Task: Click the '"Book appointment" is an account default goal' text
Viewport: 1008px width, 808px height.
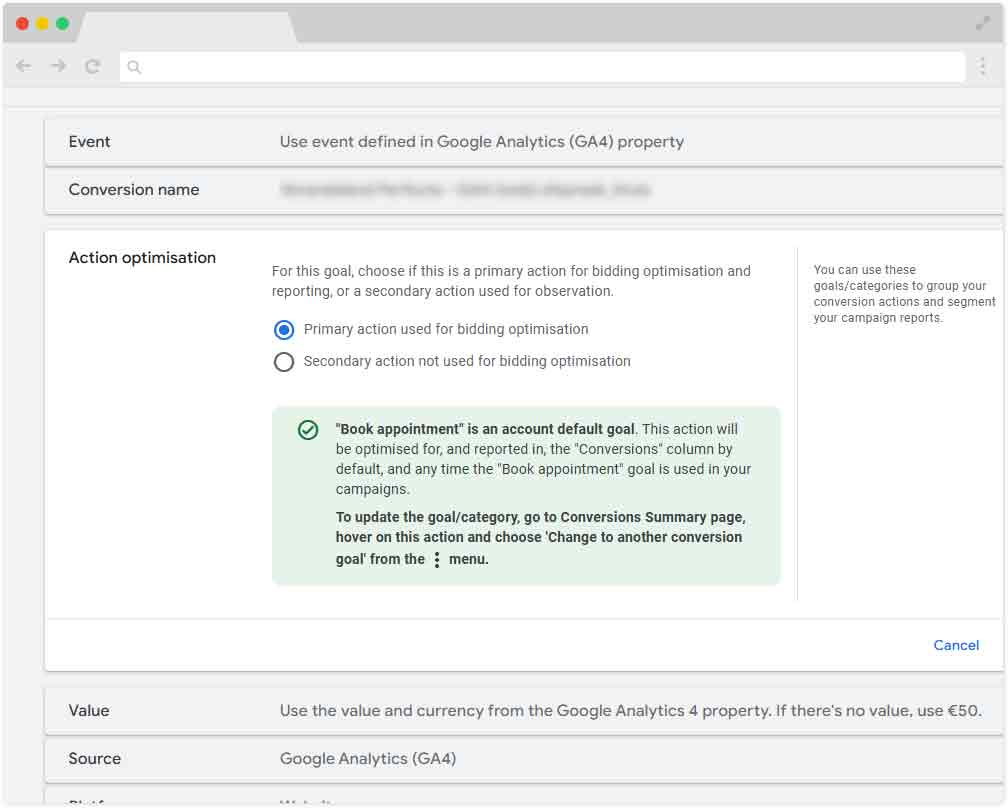Action: (485, 429)
